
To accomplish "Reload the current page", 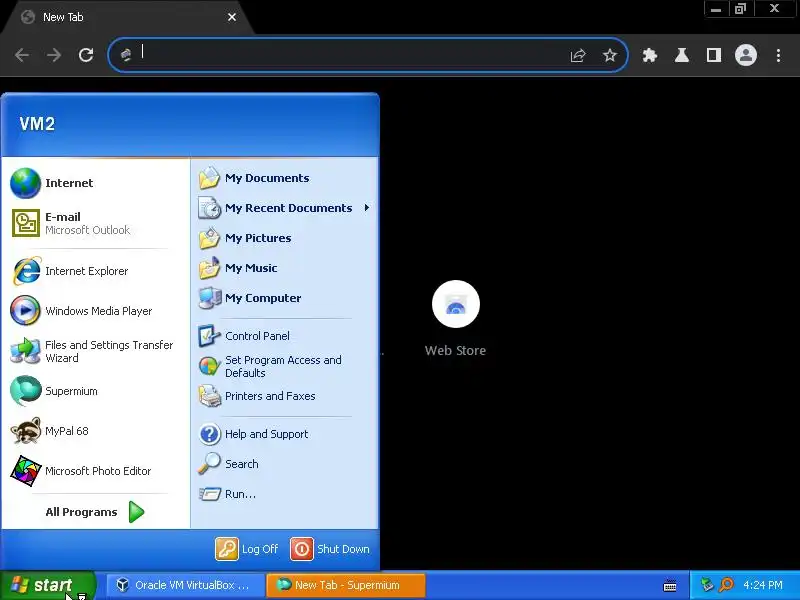I will coord(86,55).
